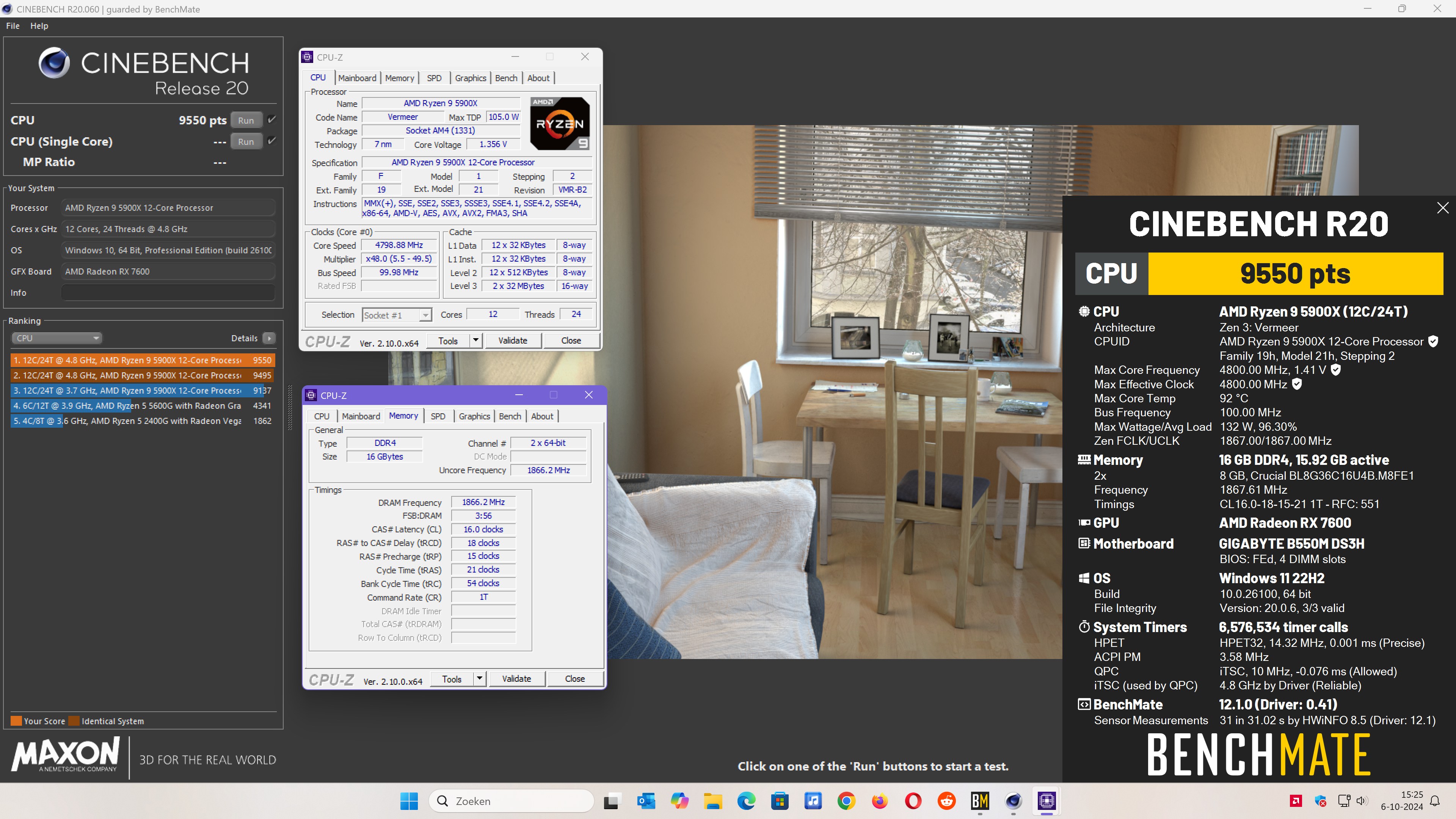Open the File menu in Cinebench
1456x819 pixels.
tap(13, 26)
